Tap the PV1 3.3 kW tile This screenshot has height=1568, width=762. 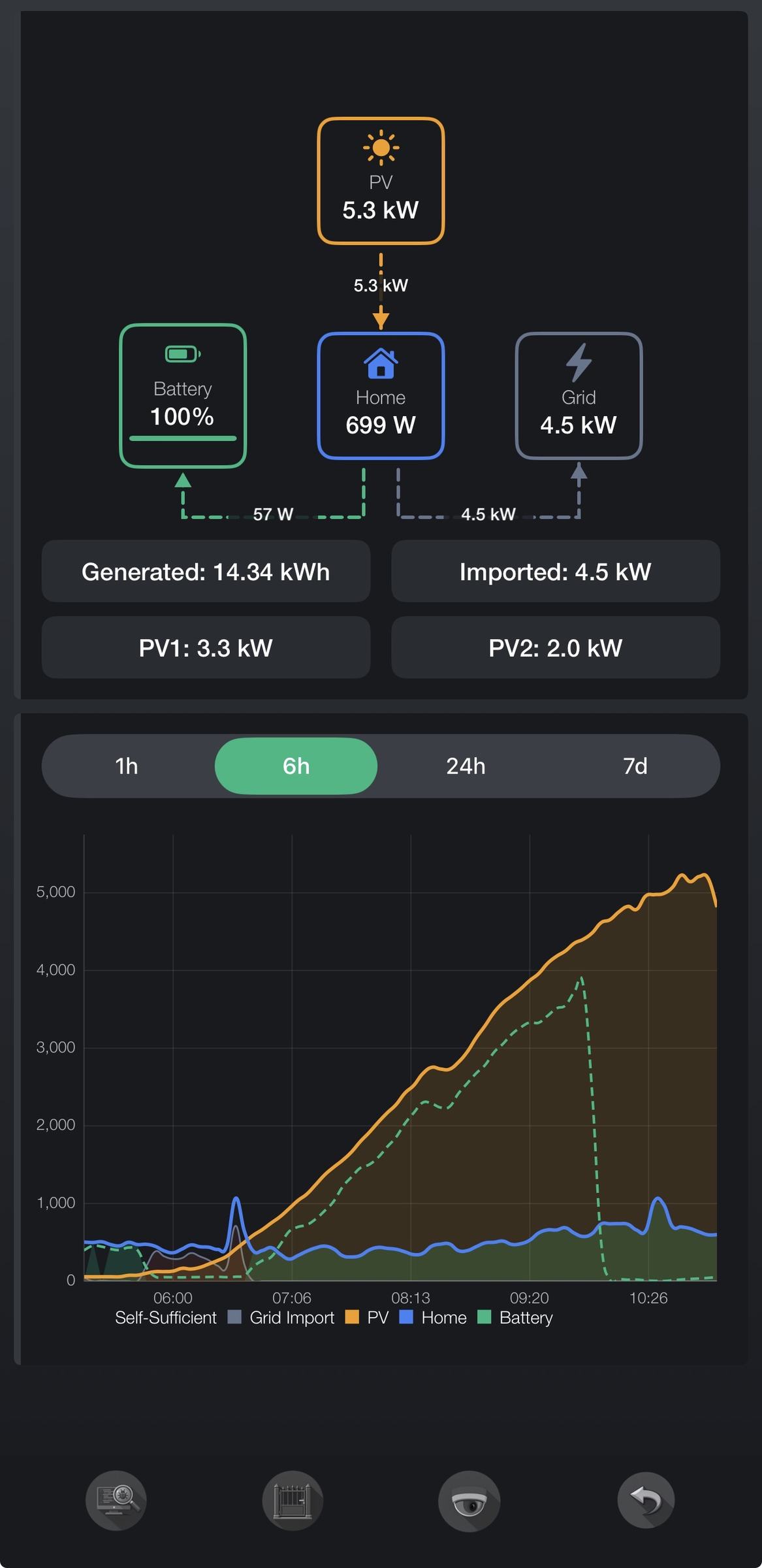(x=206, y=647)
